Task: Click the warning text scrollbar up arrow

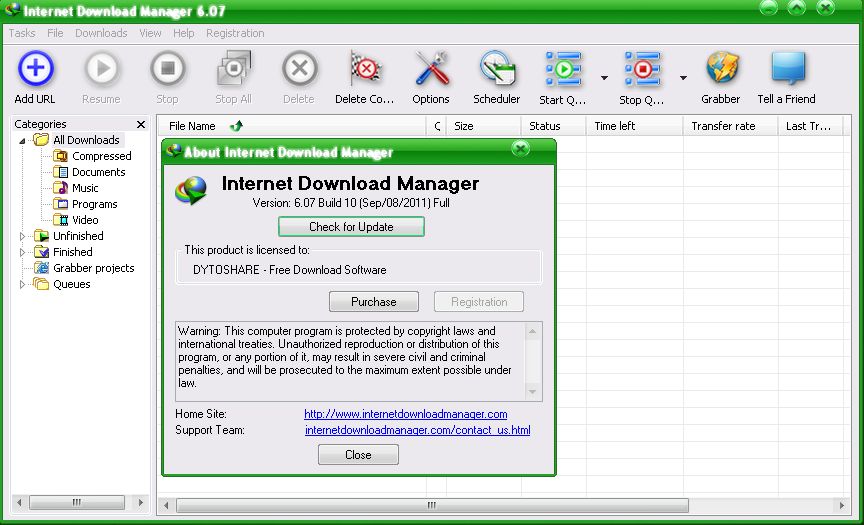Action: pos(532,331)
